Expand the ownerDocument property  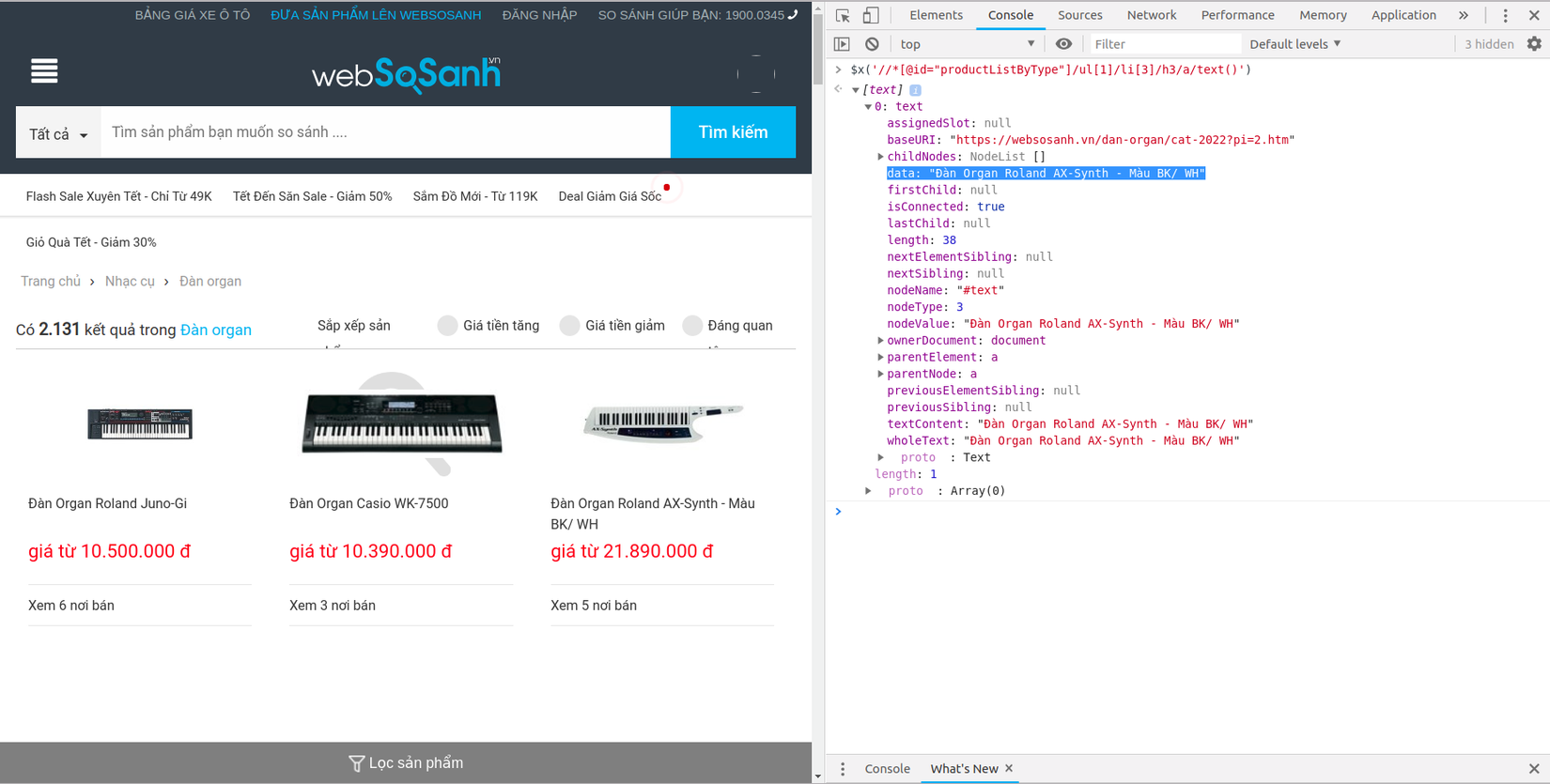click(880, 341)
